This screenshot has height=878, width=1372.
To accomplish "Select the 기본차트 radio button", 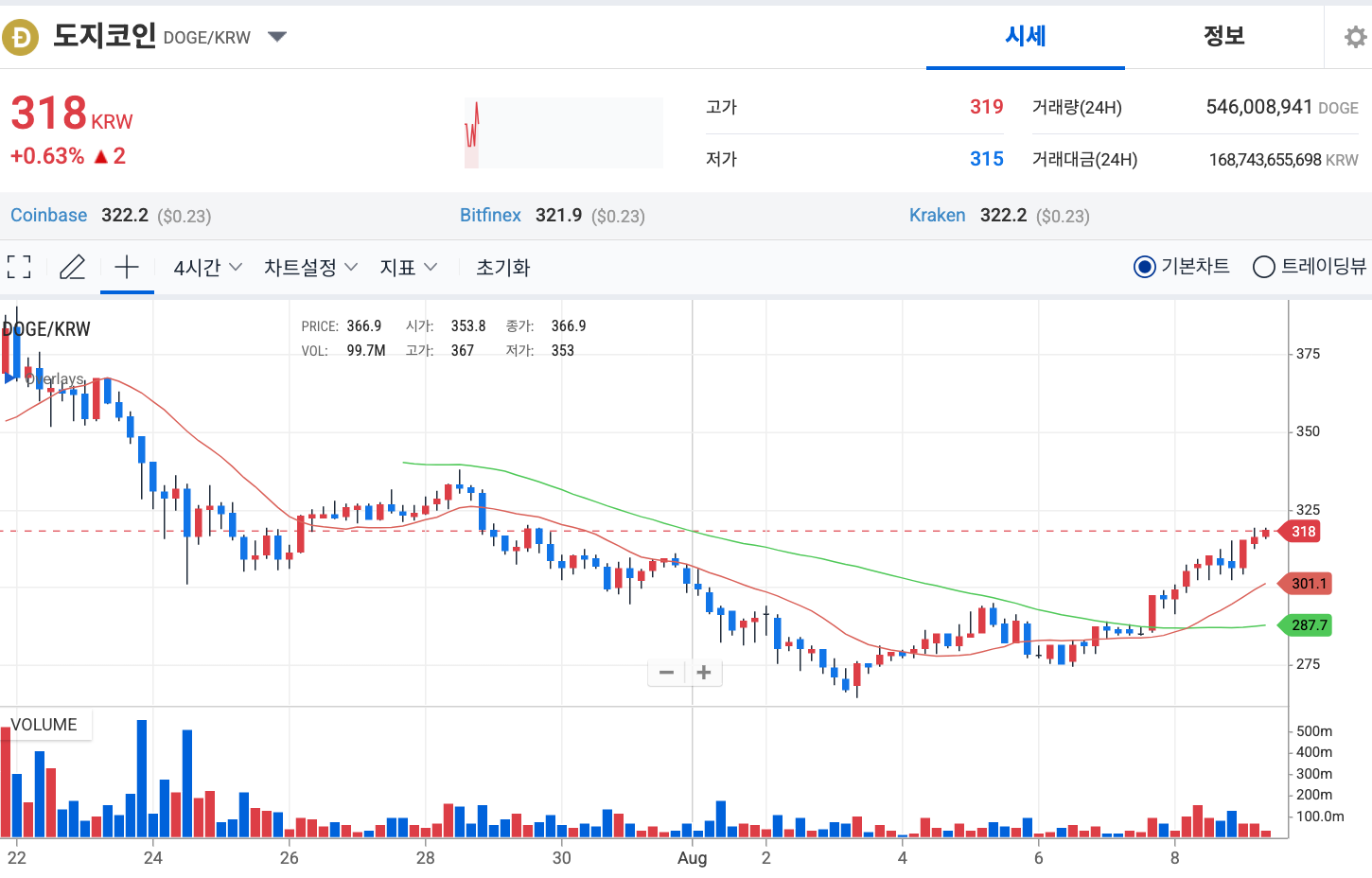I will pos(1144,267).
